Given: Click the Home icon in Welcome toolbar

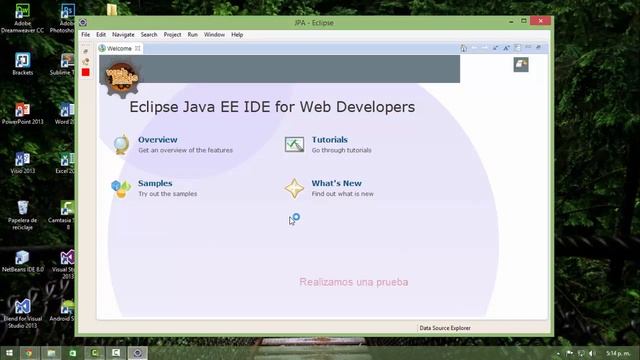Looking at the screenshot, I should 463,48.
